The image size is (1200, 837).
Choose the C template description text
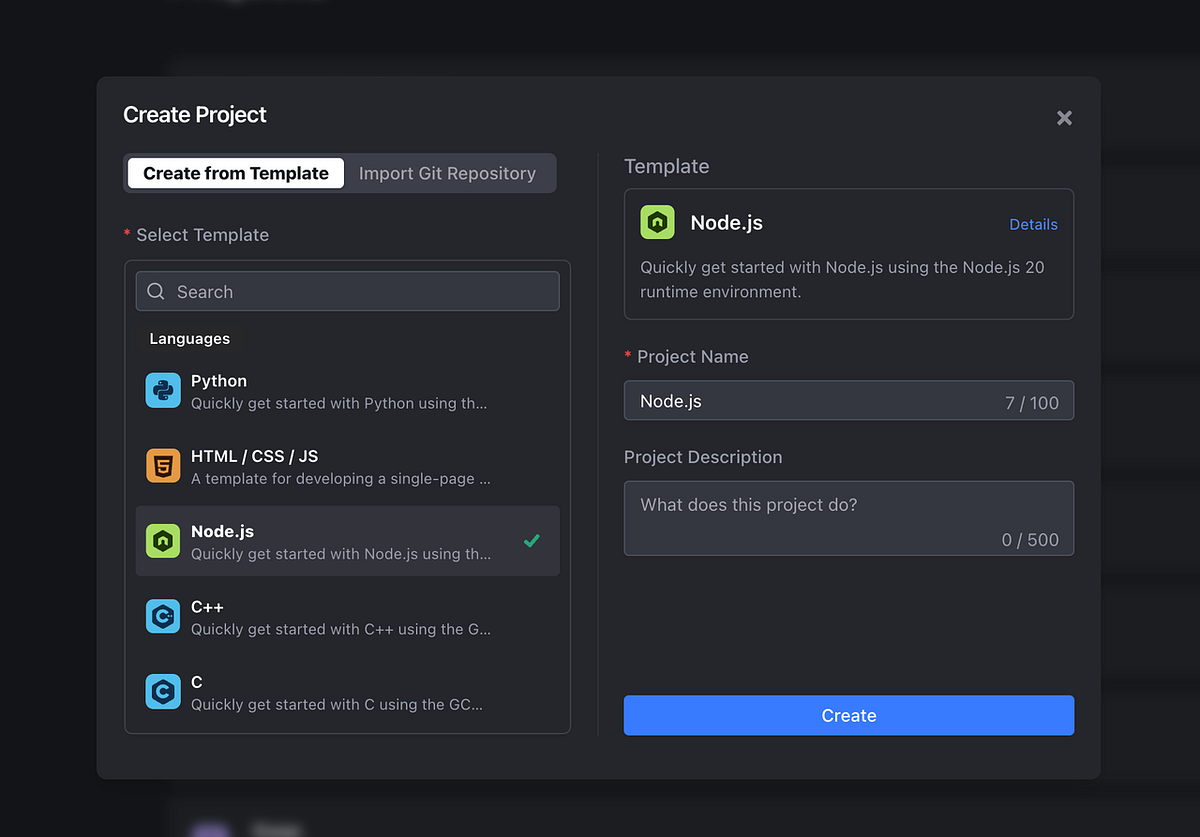pyautogui.click(x=337, y=704)
